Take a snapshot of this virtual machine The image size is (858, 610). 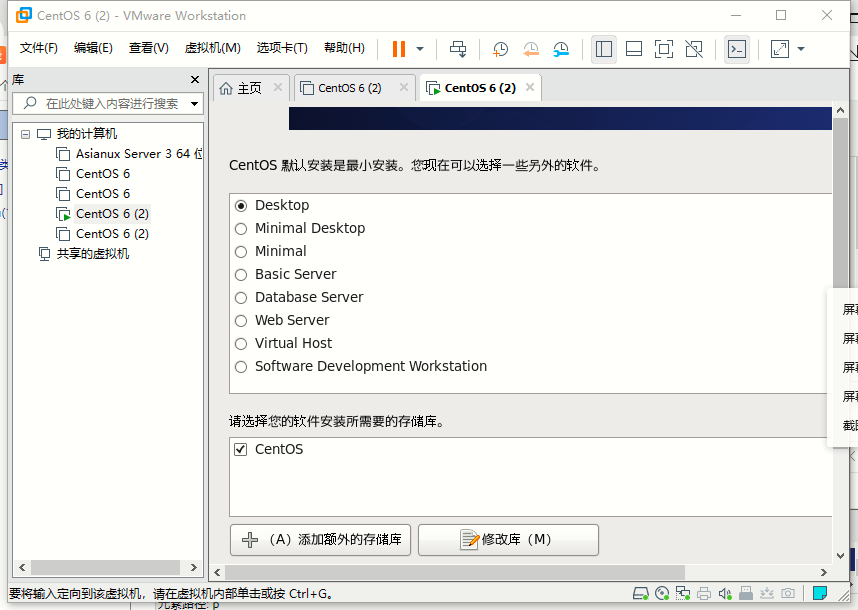click(500, 49)
